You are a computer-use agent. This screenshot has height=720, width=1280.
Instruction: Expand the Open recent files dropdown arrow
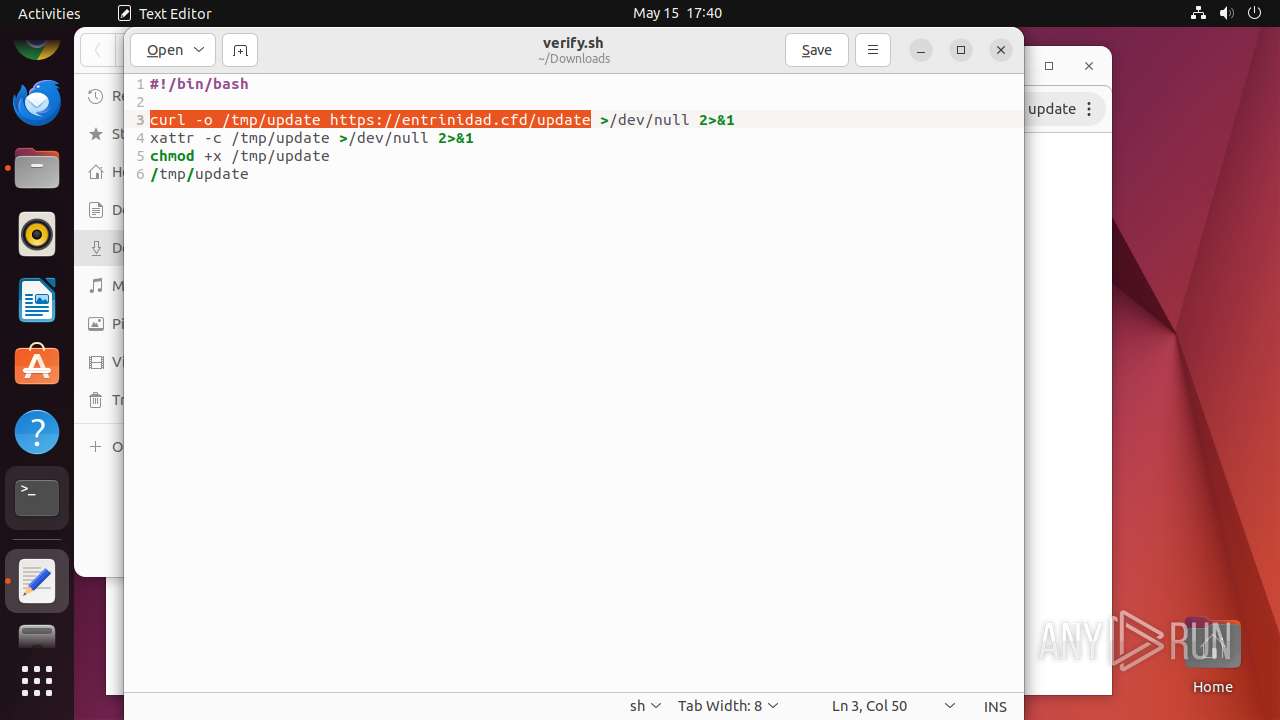(199, 50)
